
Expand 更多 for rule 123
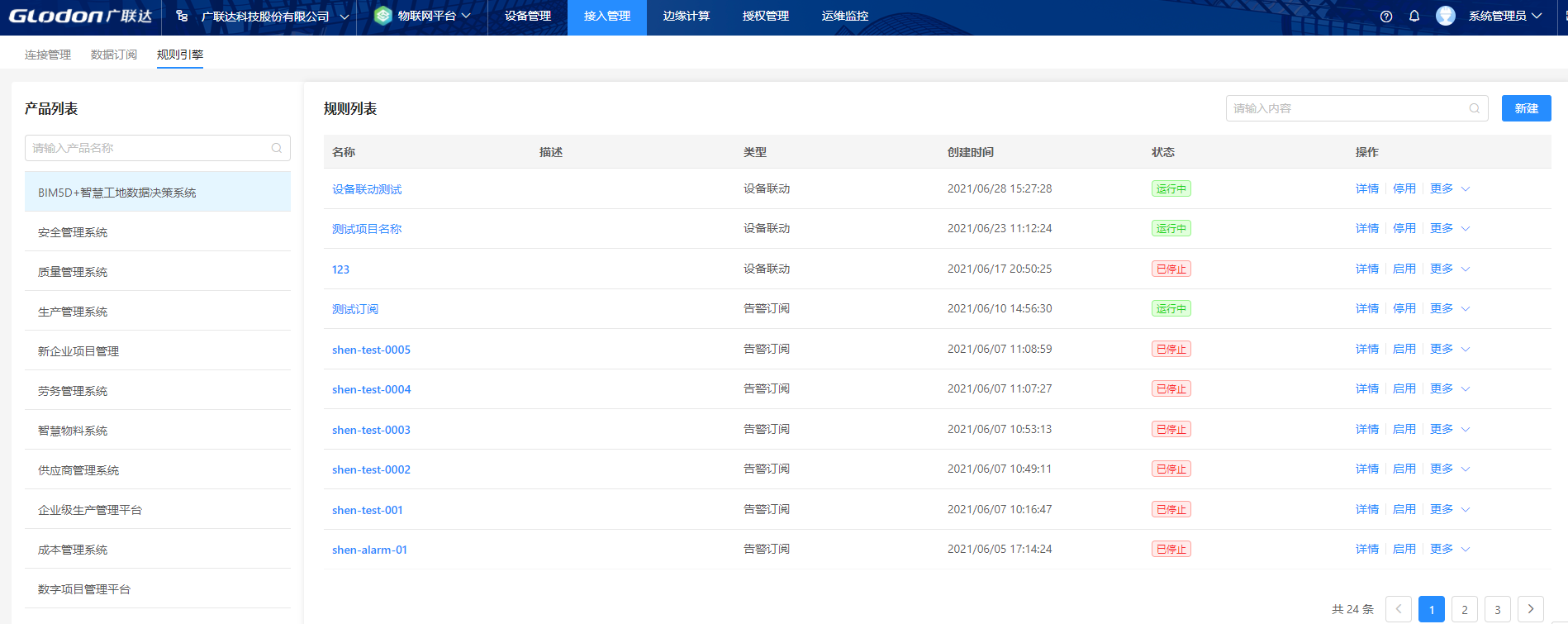tap(1450, 269)
